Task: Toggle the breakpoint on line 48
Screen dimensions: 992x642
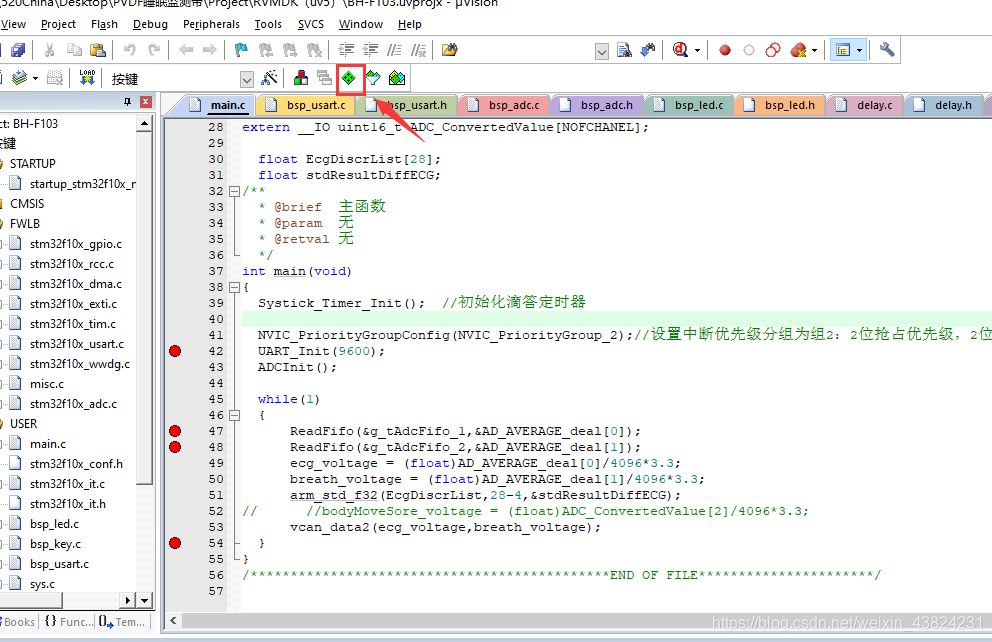Action: (x=175, y=447)
